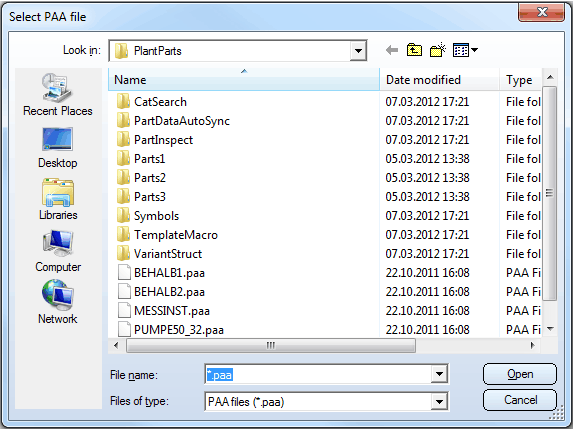Click the Parts2 folder name
The width and height of the screenshot is (575, 430).
[x=150, y=178]
